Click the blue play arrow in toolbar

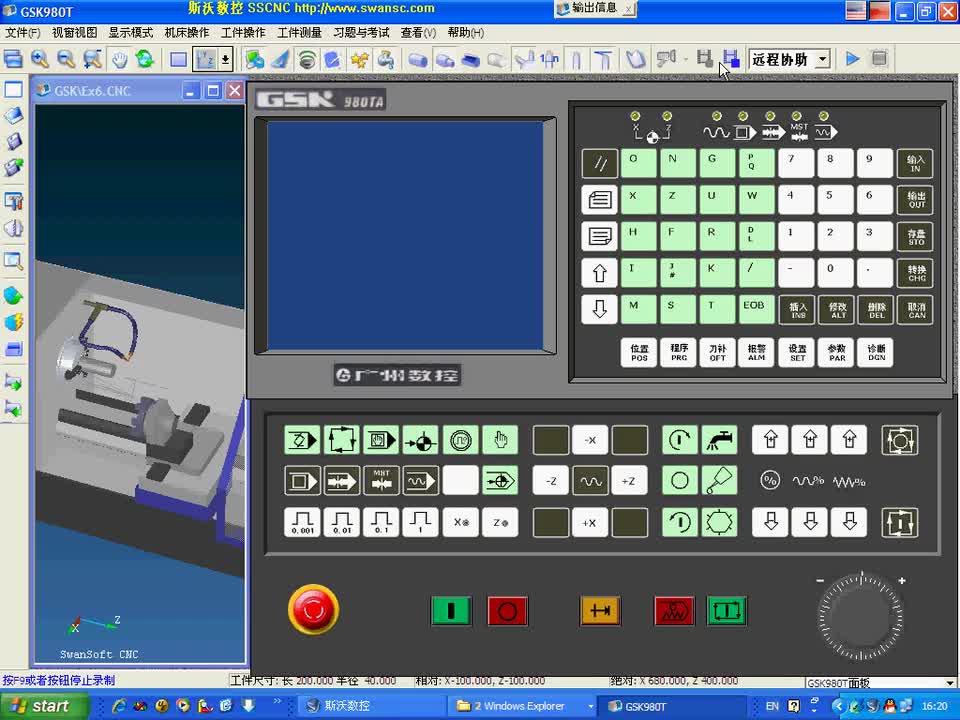[852, 59]
